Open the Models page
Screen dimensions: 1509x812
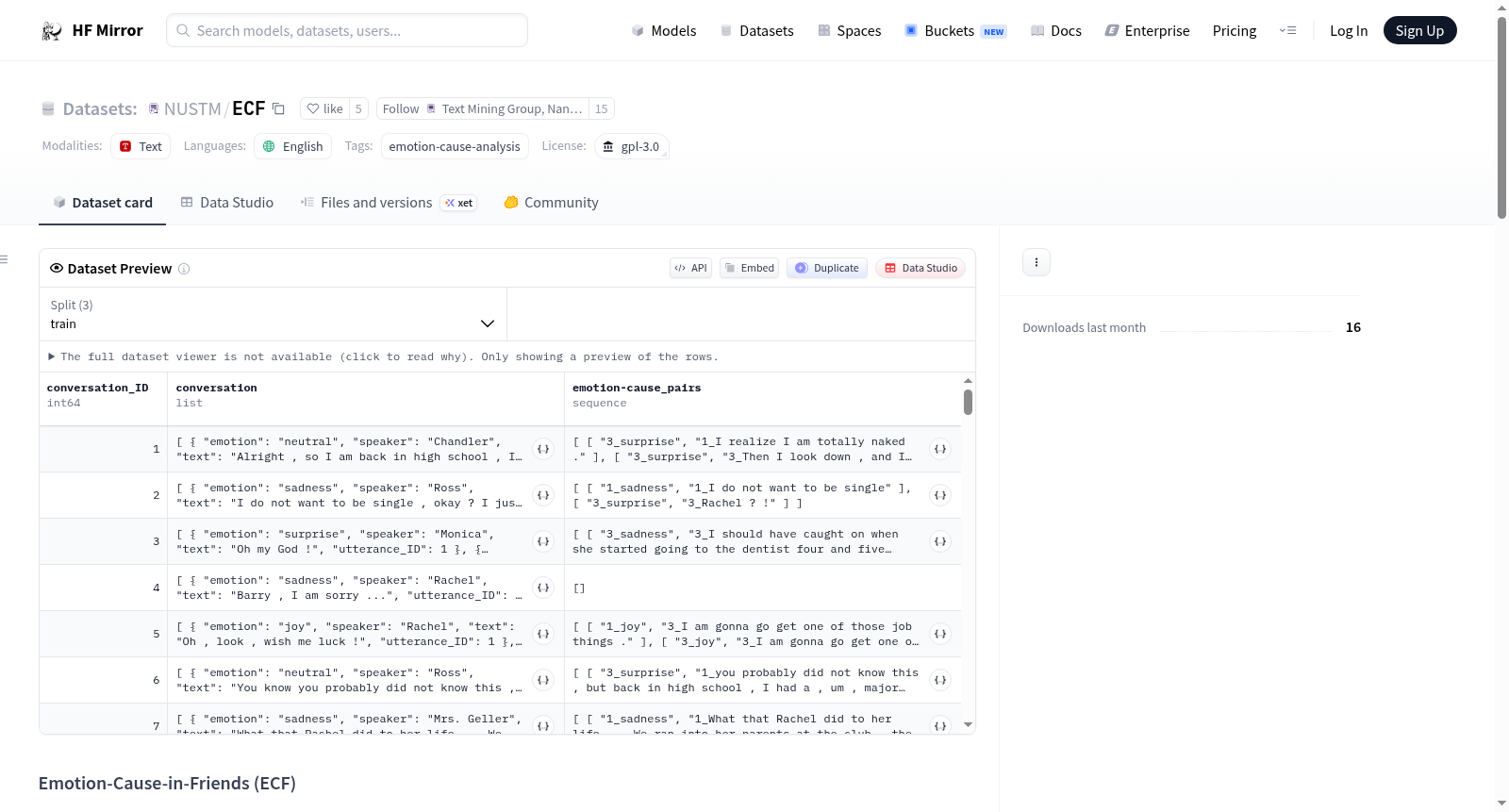point(664,30)
